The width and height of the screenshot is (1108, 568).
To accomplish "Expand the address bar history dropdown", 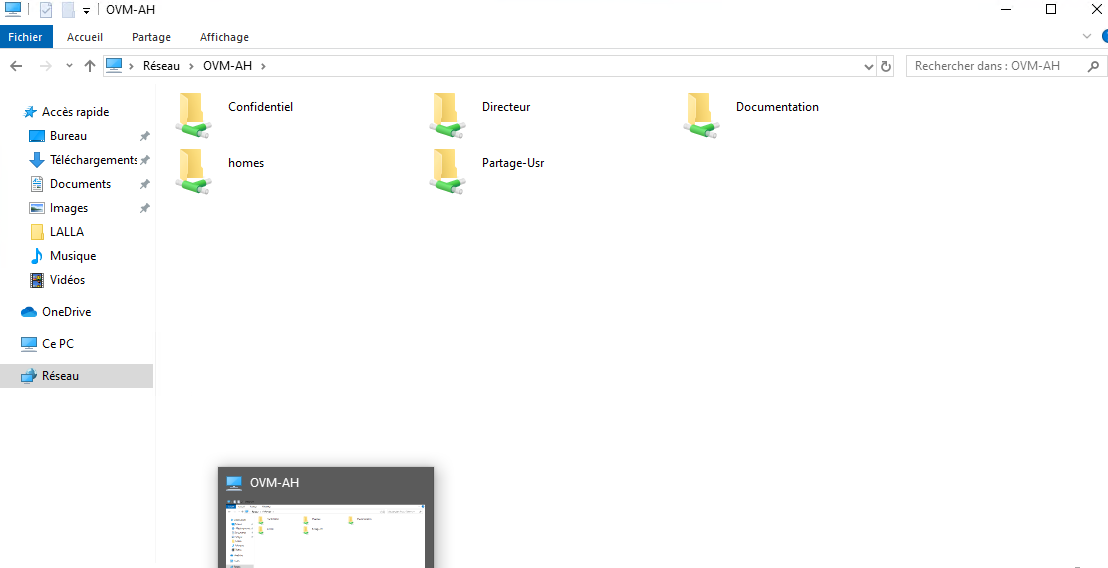I will click(x=869, y=66).
